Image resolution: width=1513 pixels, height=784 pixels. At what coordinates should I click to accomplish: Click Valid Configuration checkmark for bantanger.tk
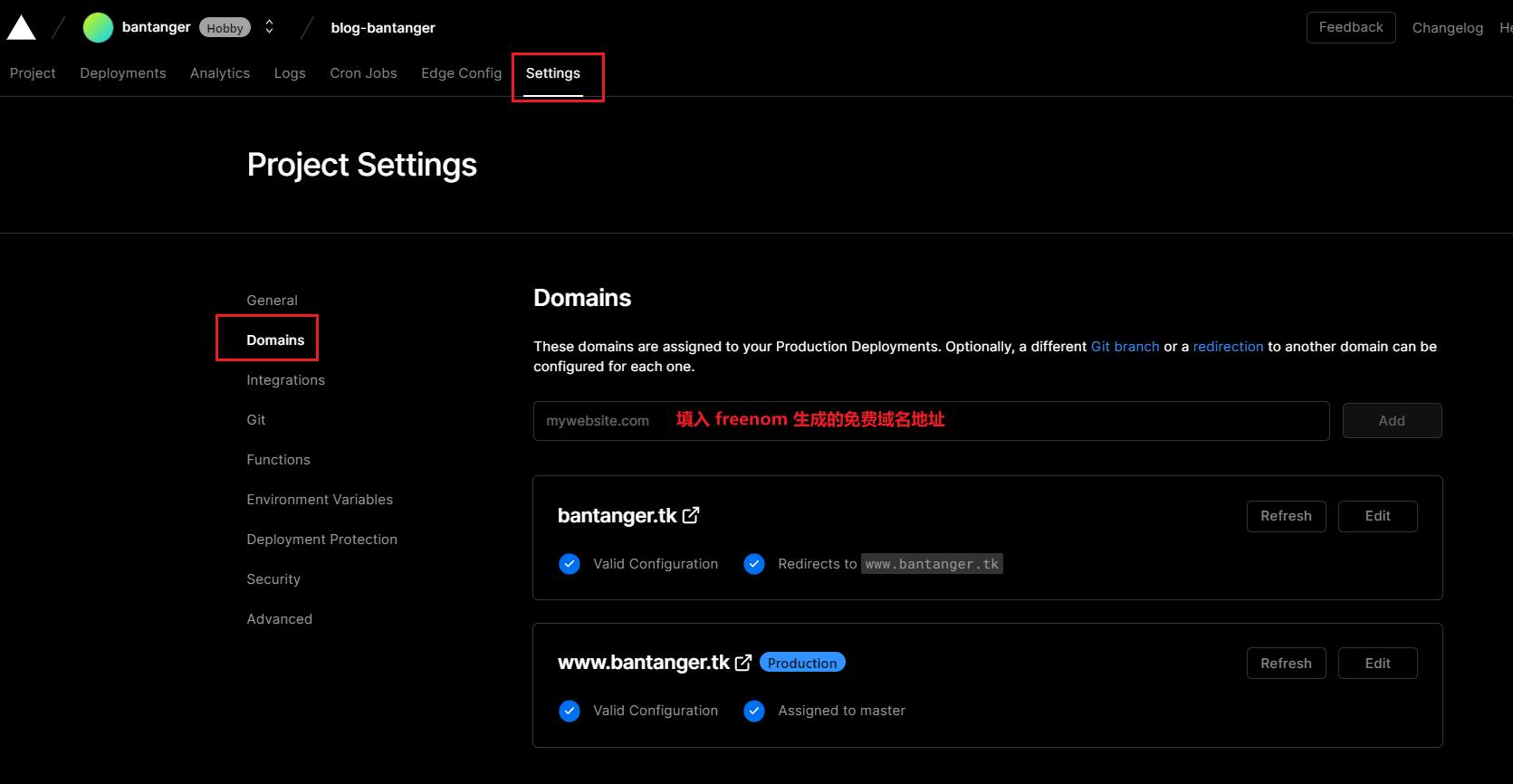coord(570,564)
